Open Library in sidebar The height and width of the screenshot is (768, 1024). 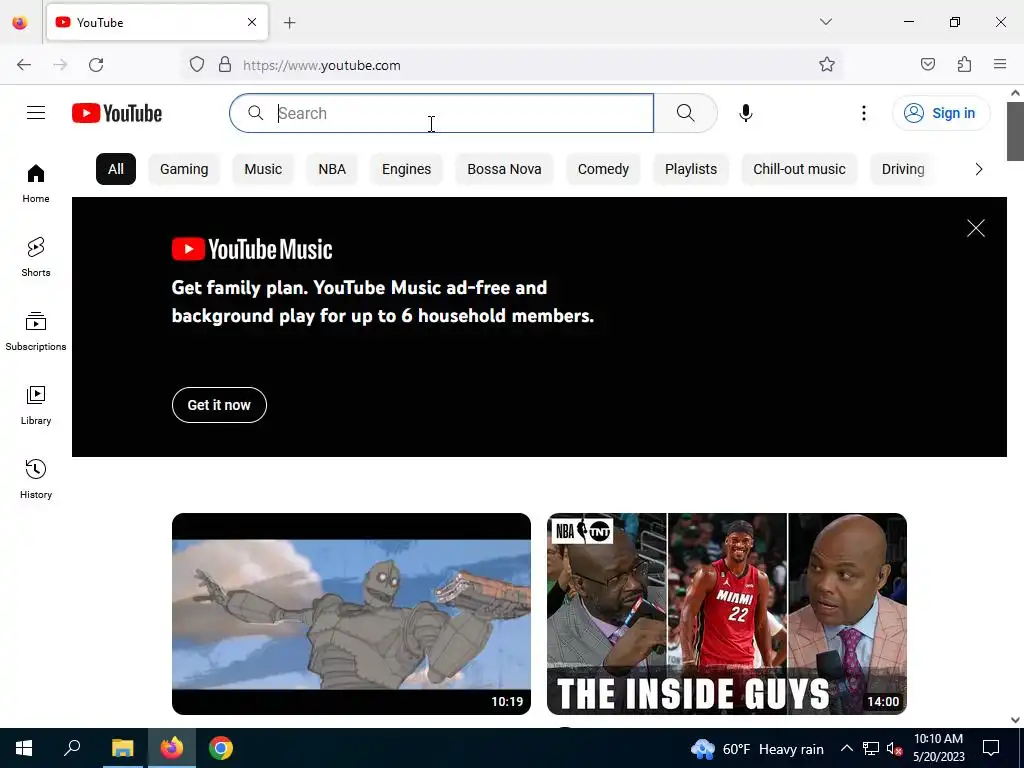click(36, 406)
